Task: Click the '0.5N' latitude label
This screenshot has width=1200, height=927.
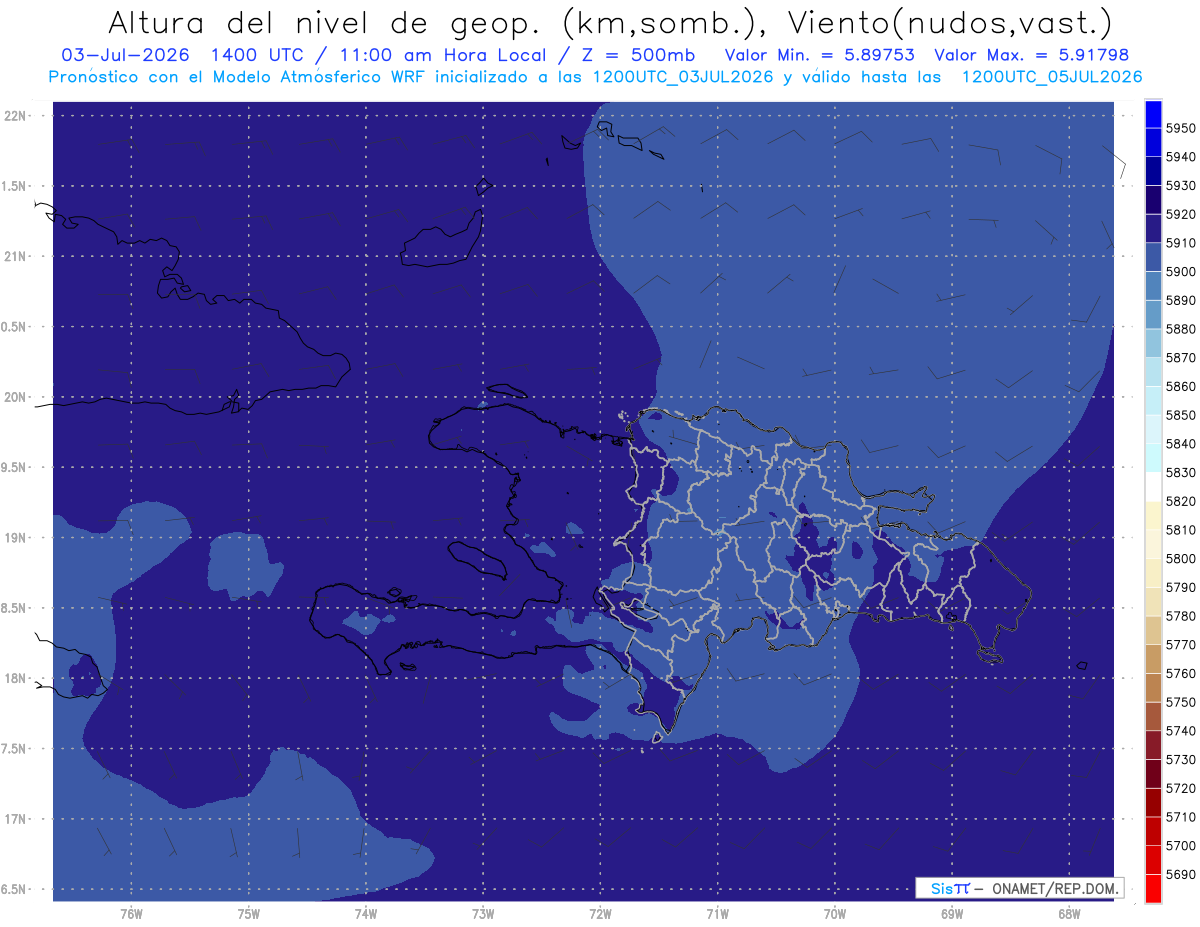Action: (x=15, y=327)
